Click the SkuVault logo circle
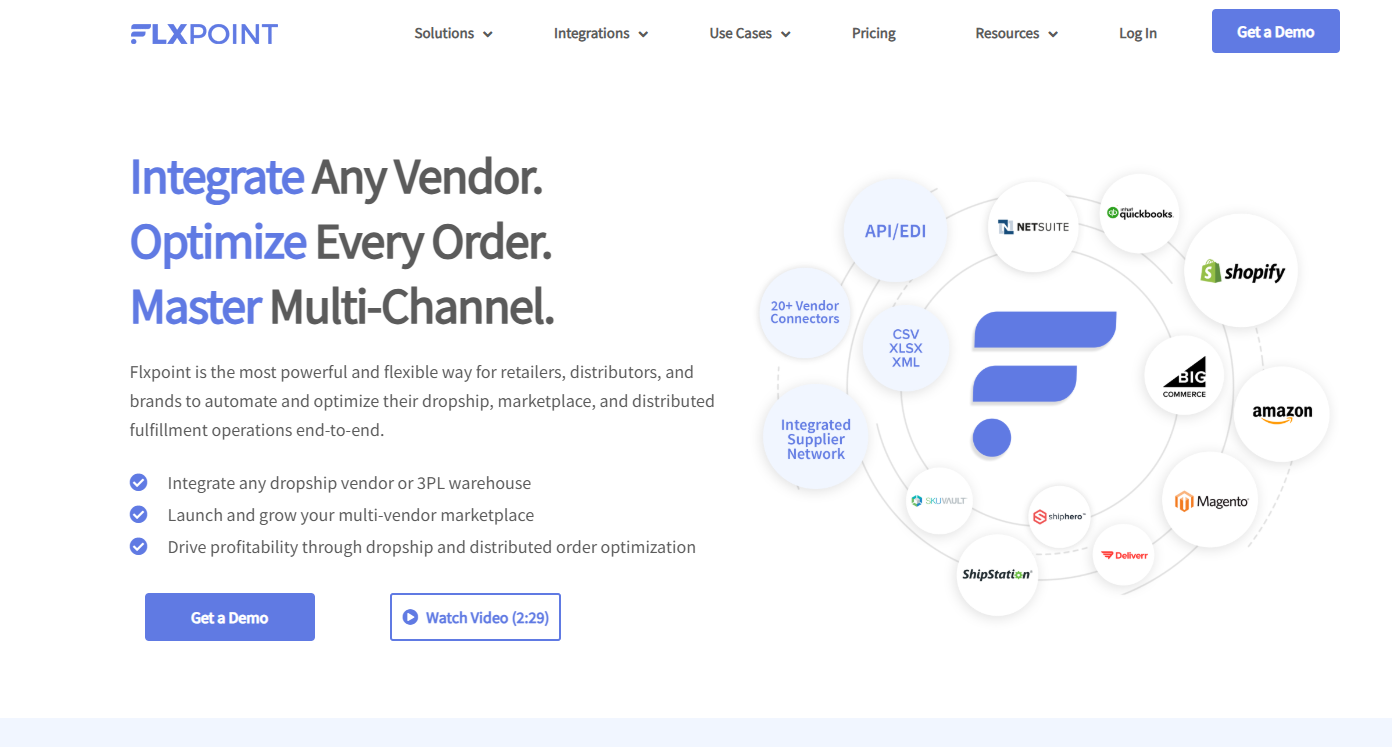This screenshot has width=1392, height=747. (x=939, y=500)
